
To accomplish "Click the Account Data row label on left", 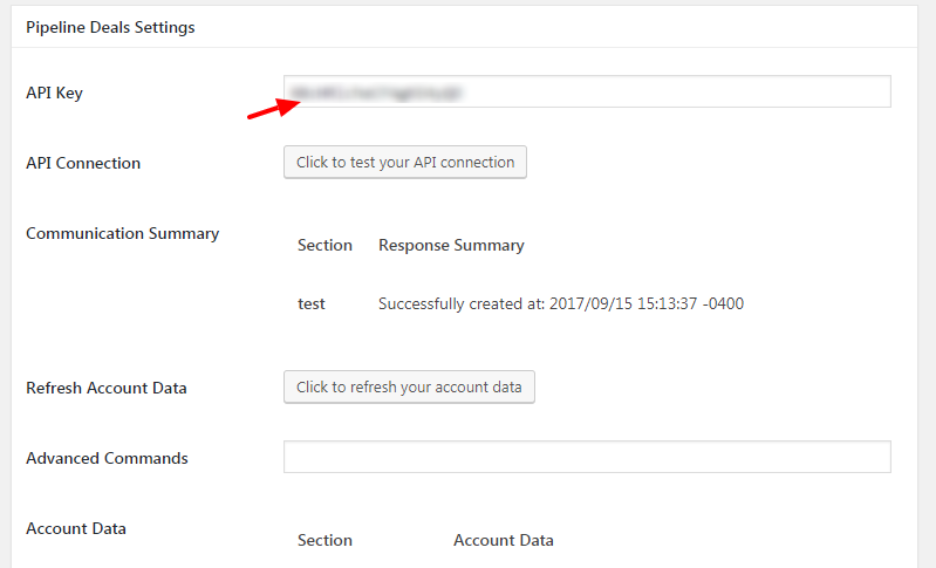I will coord(76,528).
